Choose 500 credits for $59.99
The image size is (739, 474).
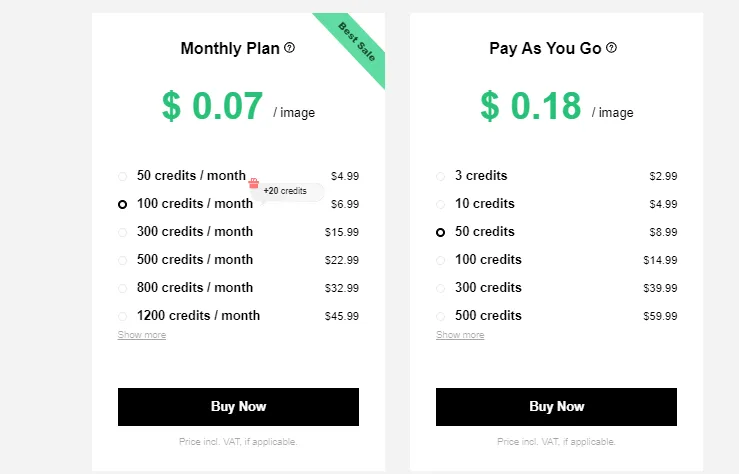pos(440,316)
